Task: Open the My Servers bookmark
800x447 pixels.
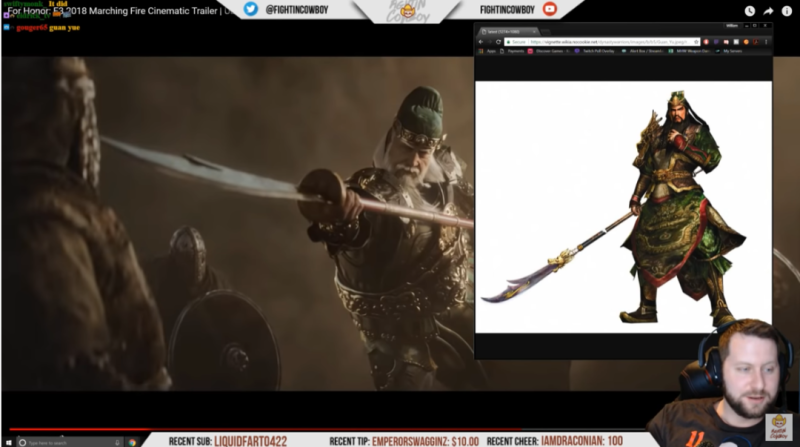Action: pyautogui.click(x=729, y=51)
